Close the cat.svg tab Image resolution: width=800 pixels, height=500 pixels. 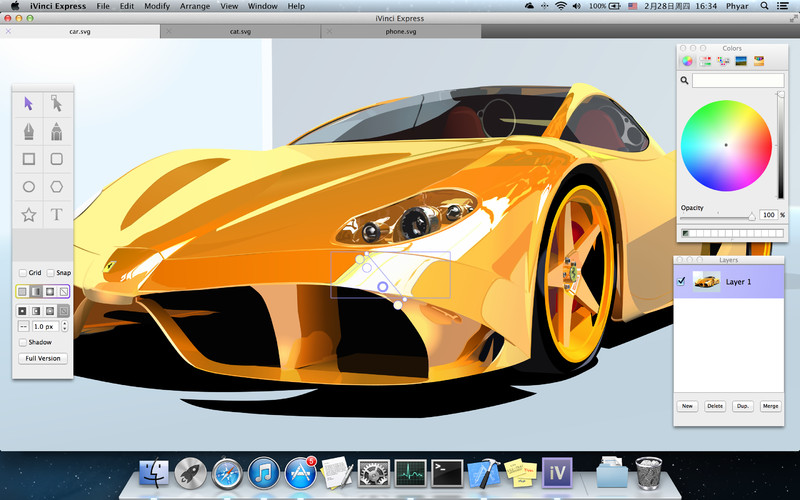[x=169, y=31]
